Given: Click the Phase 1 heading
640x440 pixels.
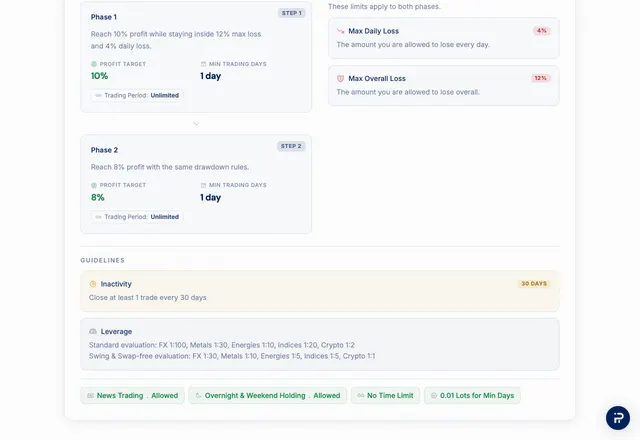Looking at the screenshot, I should pos(104,17).
